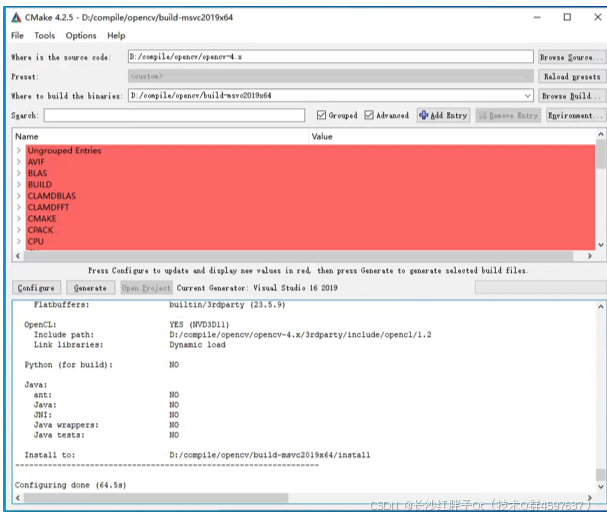
Task: Click the output log scroll-down arrow
Action: tap(600, 487)
